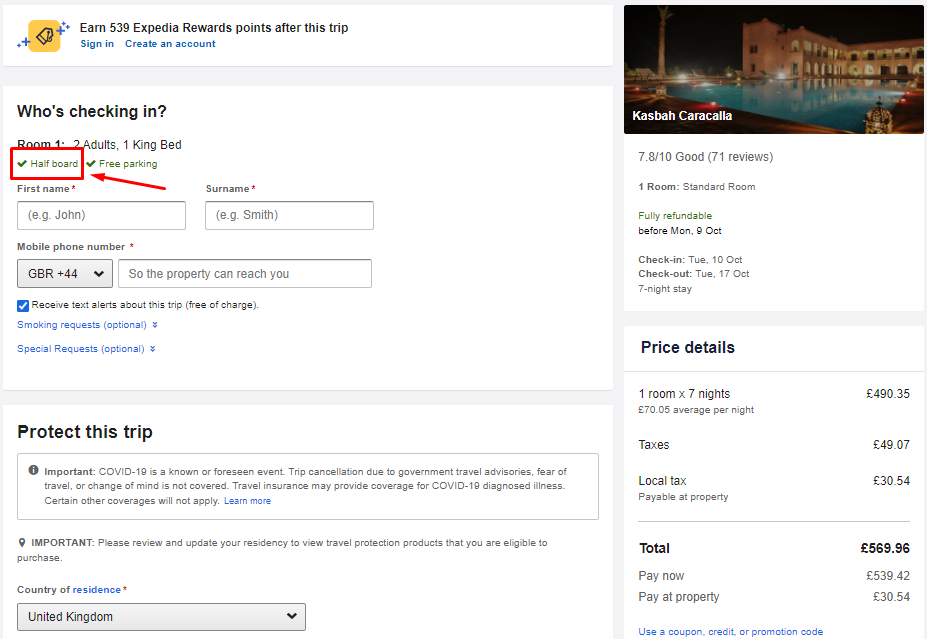Open the Learn more link
The image size is (927, 639).
247,501
